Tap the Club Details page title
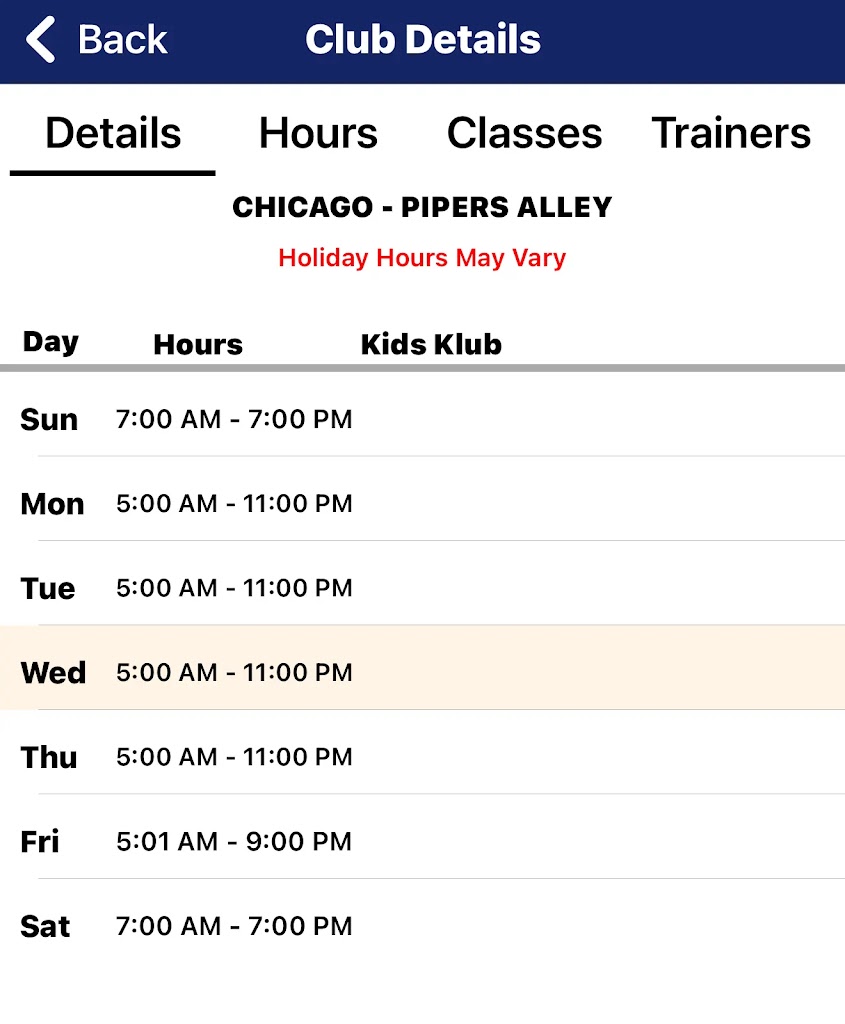845x1024 pixels. click(422, 41)
